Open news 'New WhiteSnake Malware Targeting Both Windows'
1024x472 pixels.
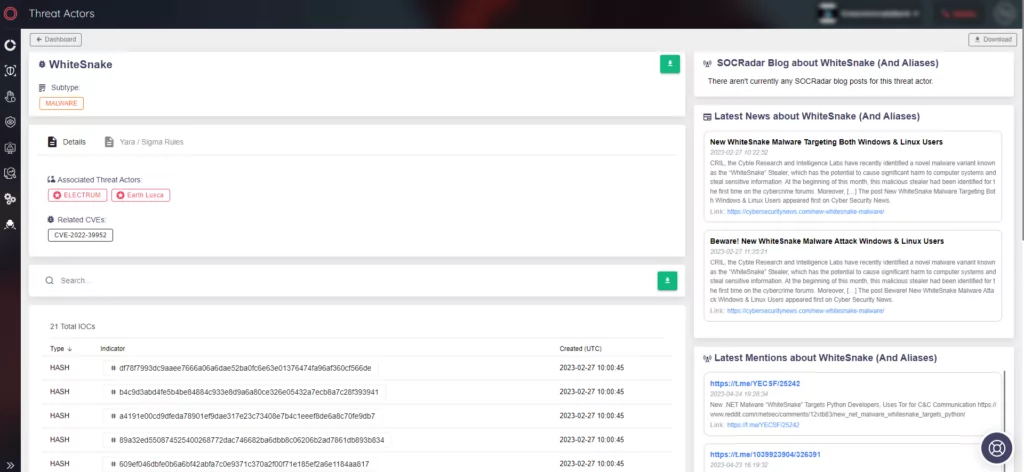point(826,142)
